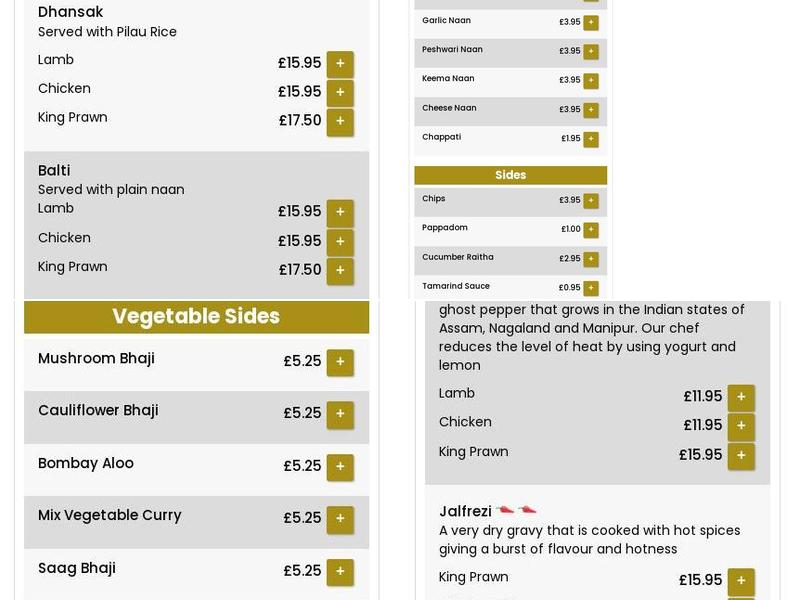Click the Vegetable Sides section header

coord(196,317)
